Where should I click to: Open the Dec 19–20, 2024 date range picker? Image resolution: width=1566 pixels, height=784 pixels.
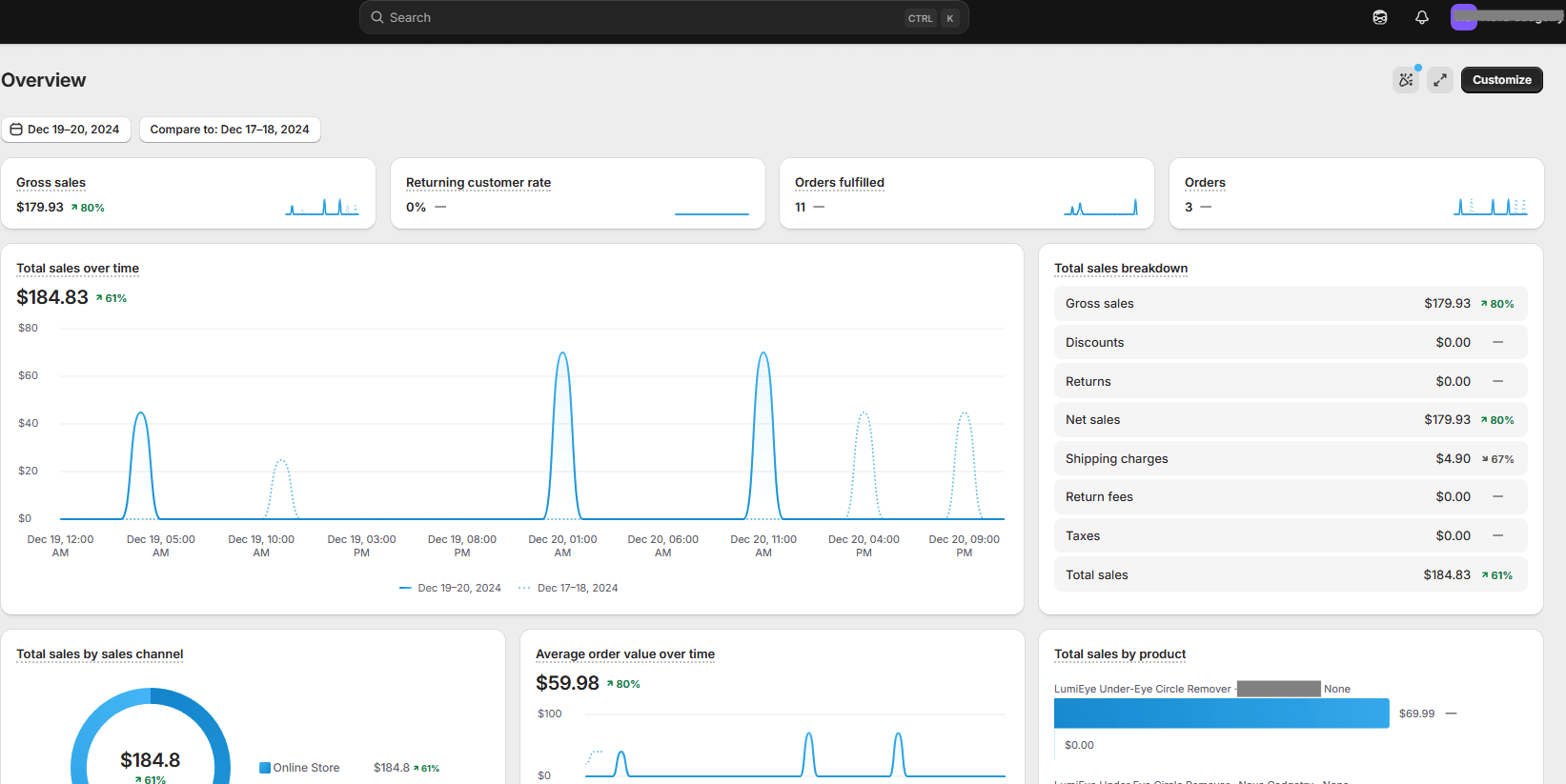pos(66,130)
